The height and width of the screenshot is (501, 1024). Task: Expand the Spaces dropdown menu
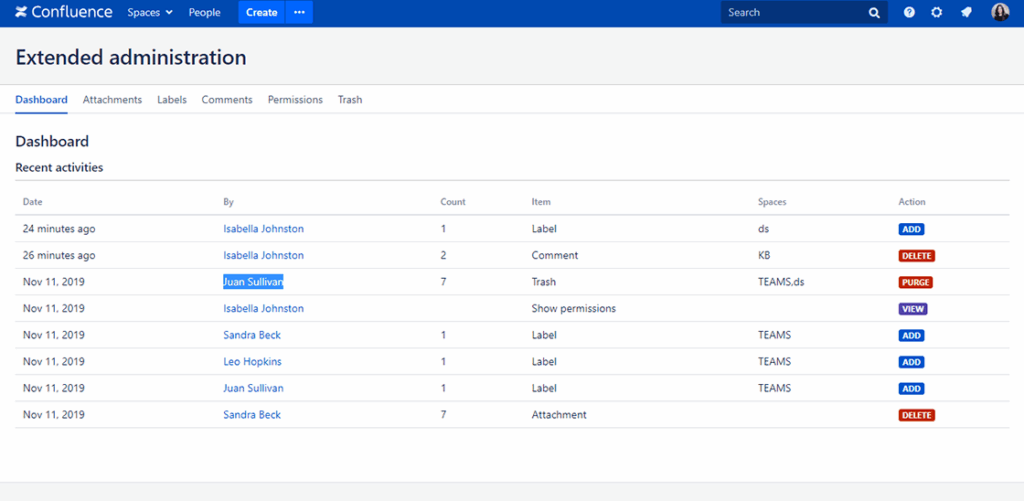click(150, 13)
